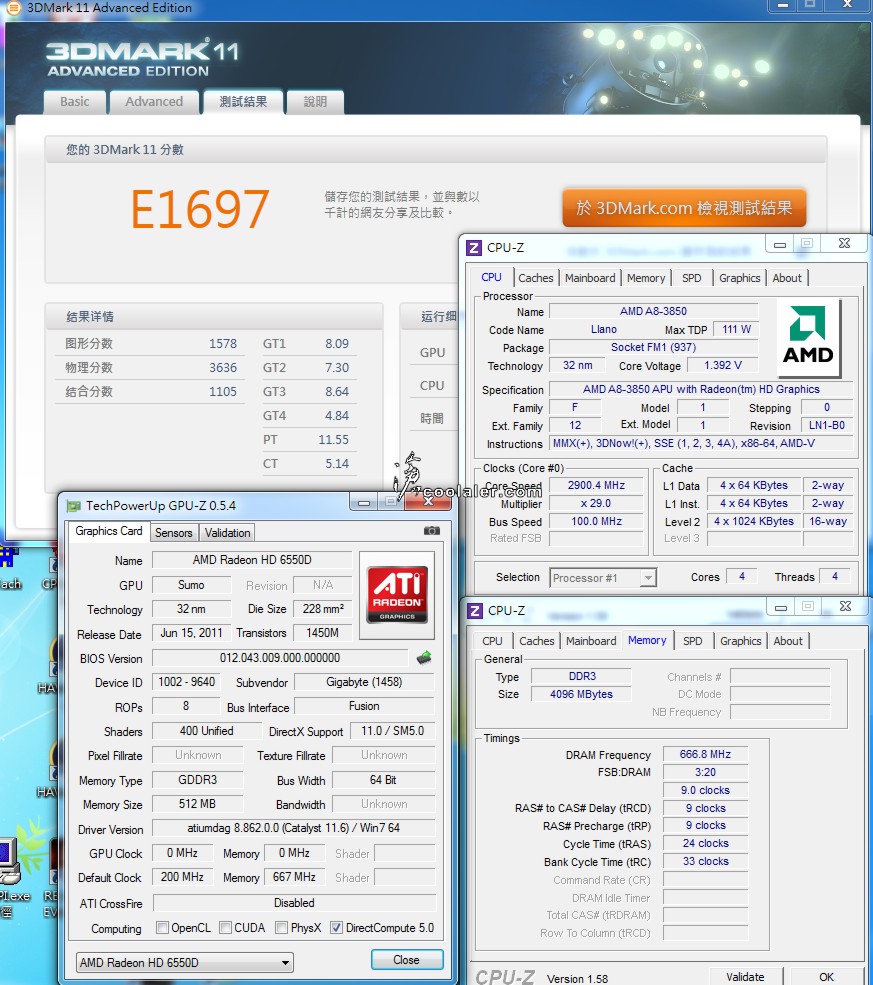The image size is (873, 985).
Task: Open the AMD Radeon HD 6550D dropdown
Action: (185, 962)
